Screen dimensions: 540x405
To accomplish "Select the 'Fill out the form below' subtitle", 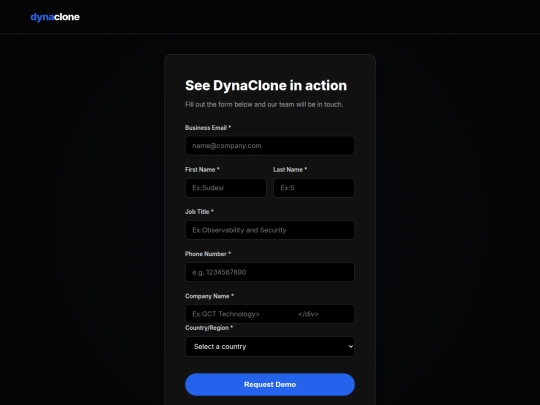I will point(264,104).
